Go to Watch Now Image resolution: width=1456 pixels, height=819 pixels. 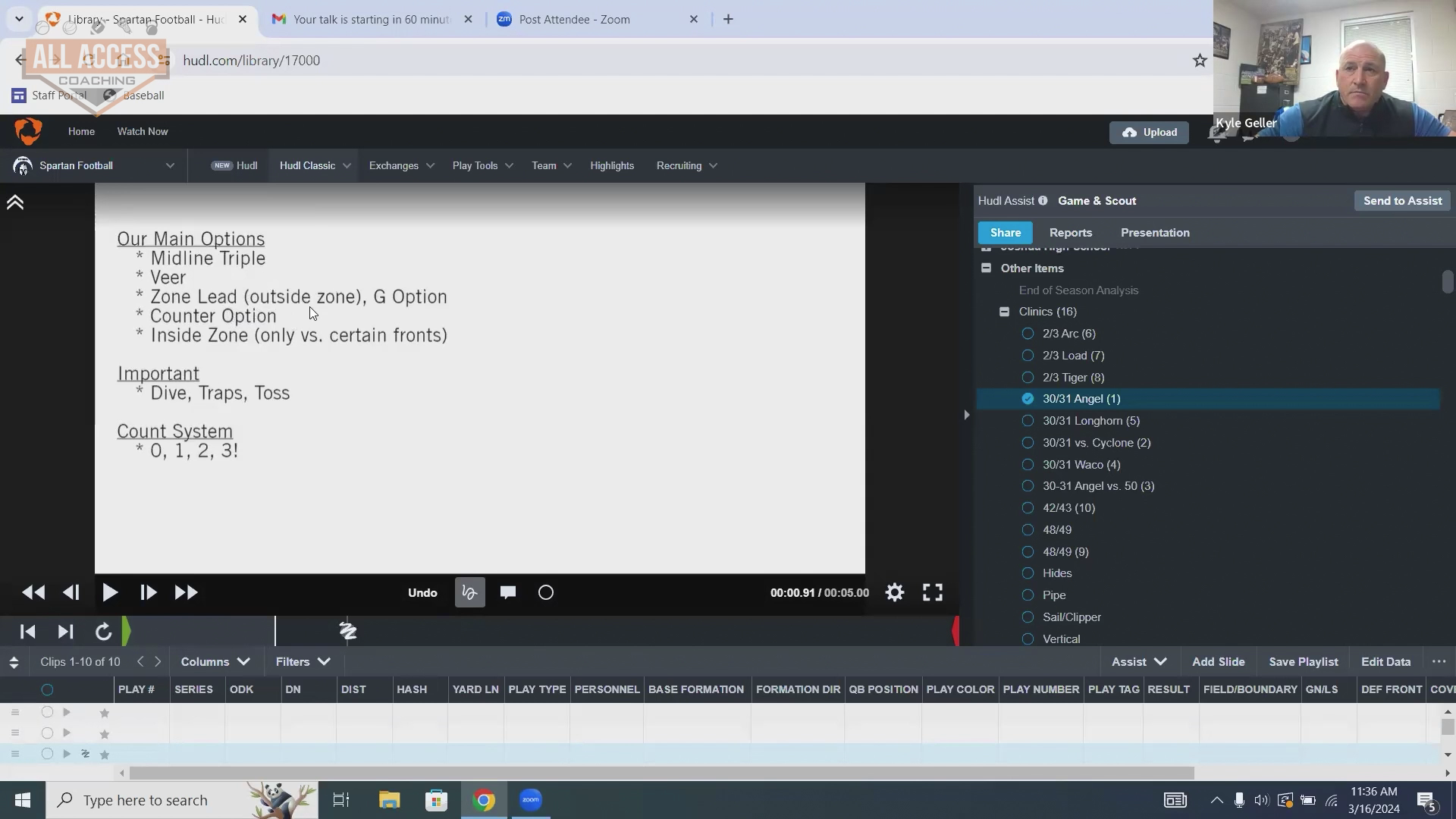click(143, 132)
